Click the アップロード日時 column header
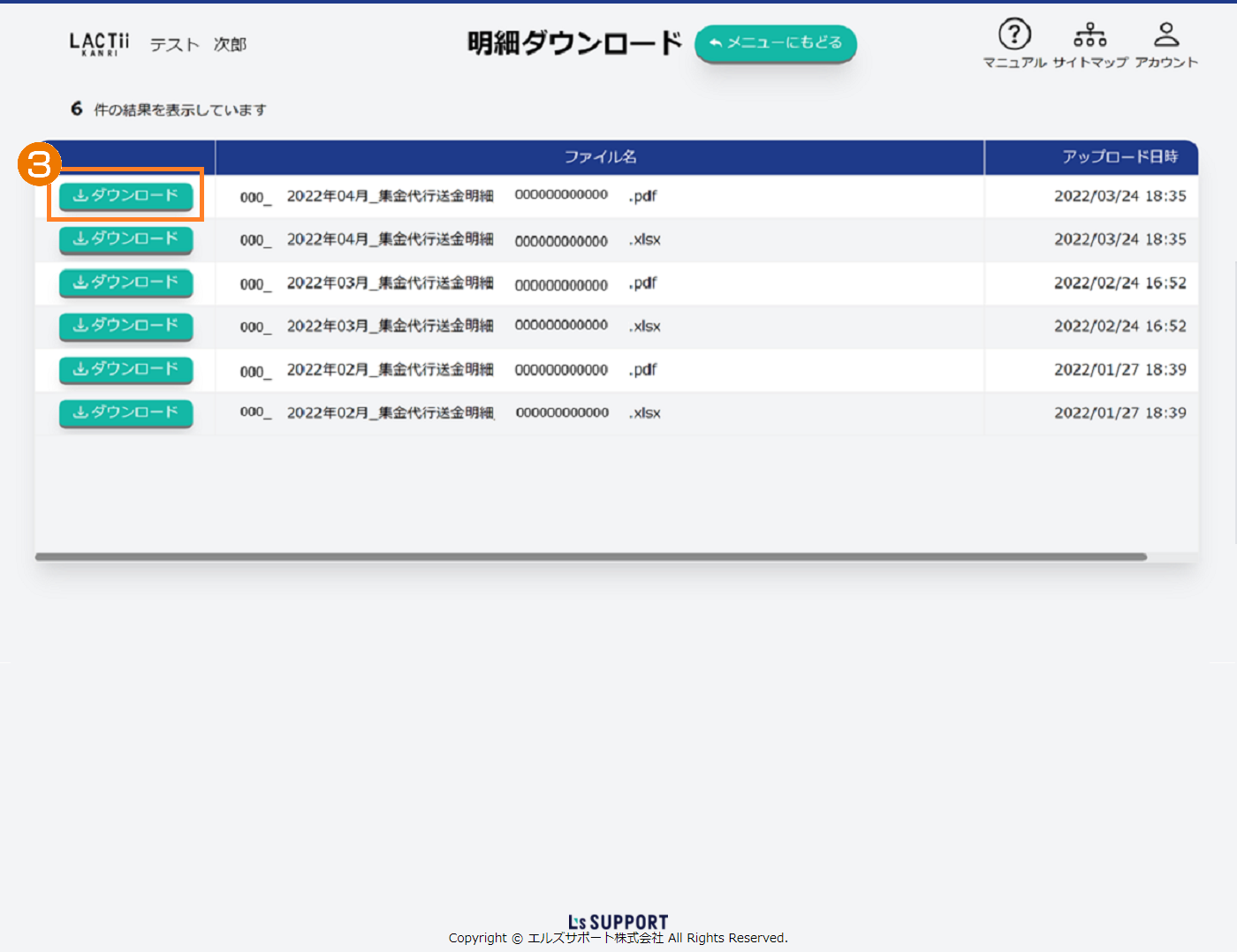The width and height of the screenshot is (1237, 952). click(x=1119, y=157)
